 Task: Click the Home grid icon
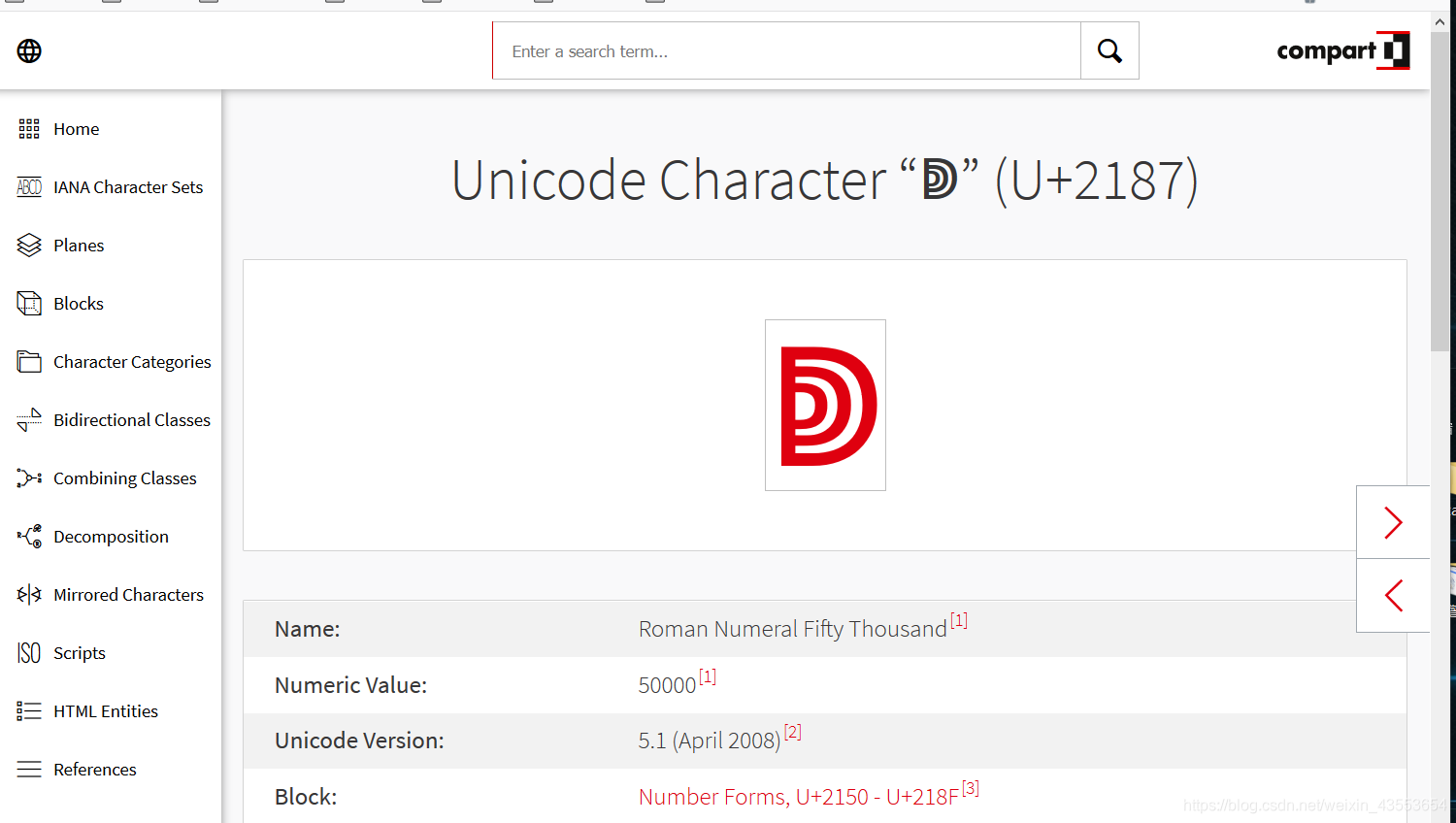pyautogui.click(x=29, y=129)
